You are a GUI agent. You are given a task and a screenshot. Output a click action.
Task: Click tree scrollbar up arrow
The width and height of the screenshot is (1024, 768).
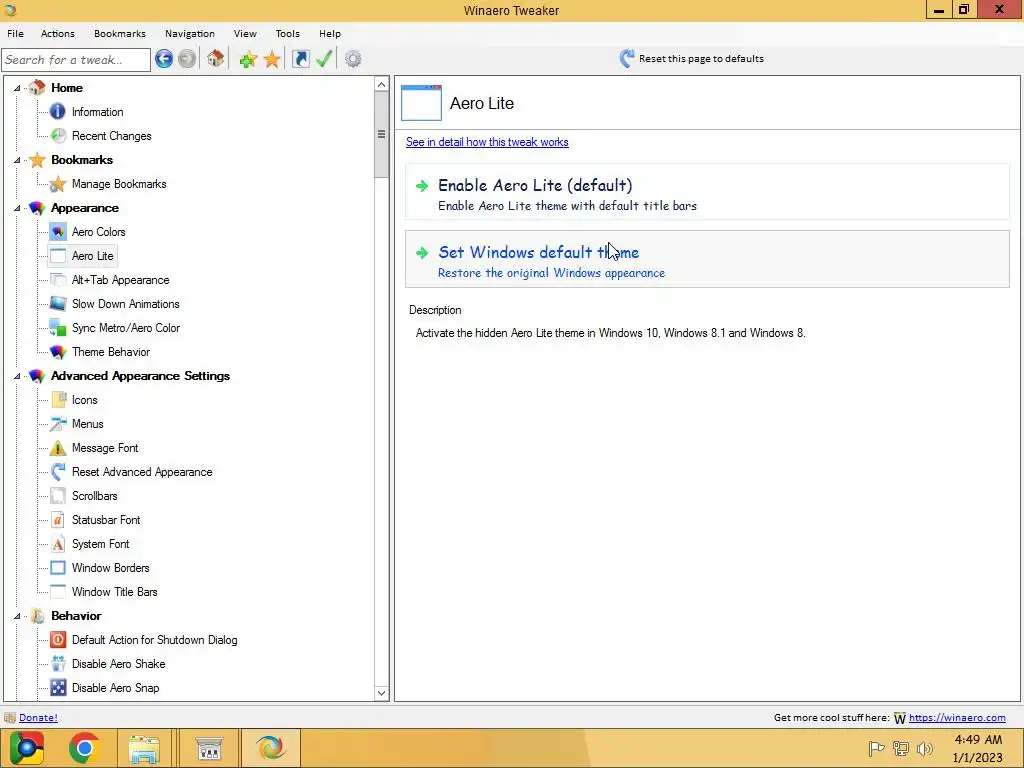[382, 84]
